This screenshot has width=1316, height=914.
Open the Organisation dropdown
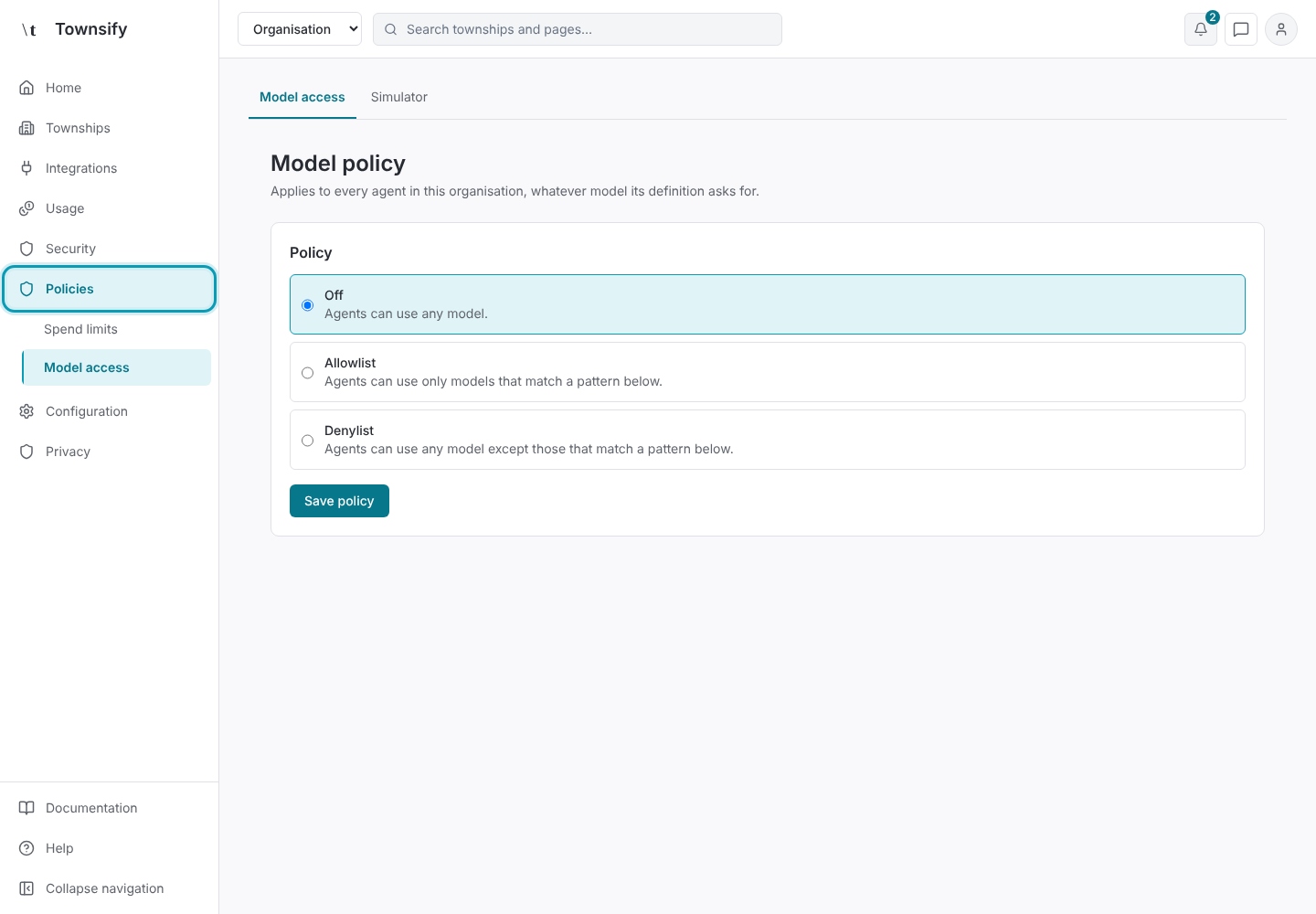300,29
